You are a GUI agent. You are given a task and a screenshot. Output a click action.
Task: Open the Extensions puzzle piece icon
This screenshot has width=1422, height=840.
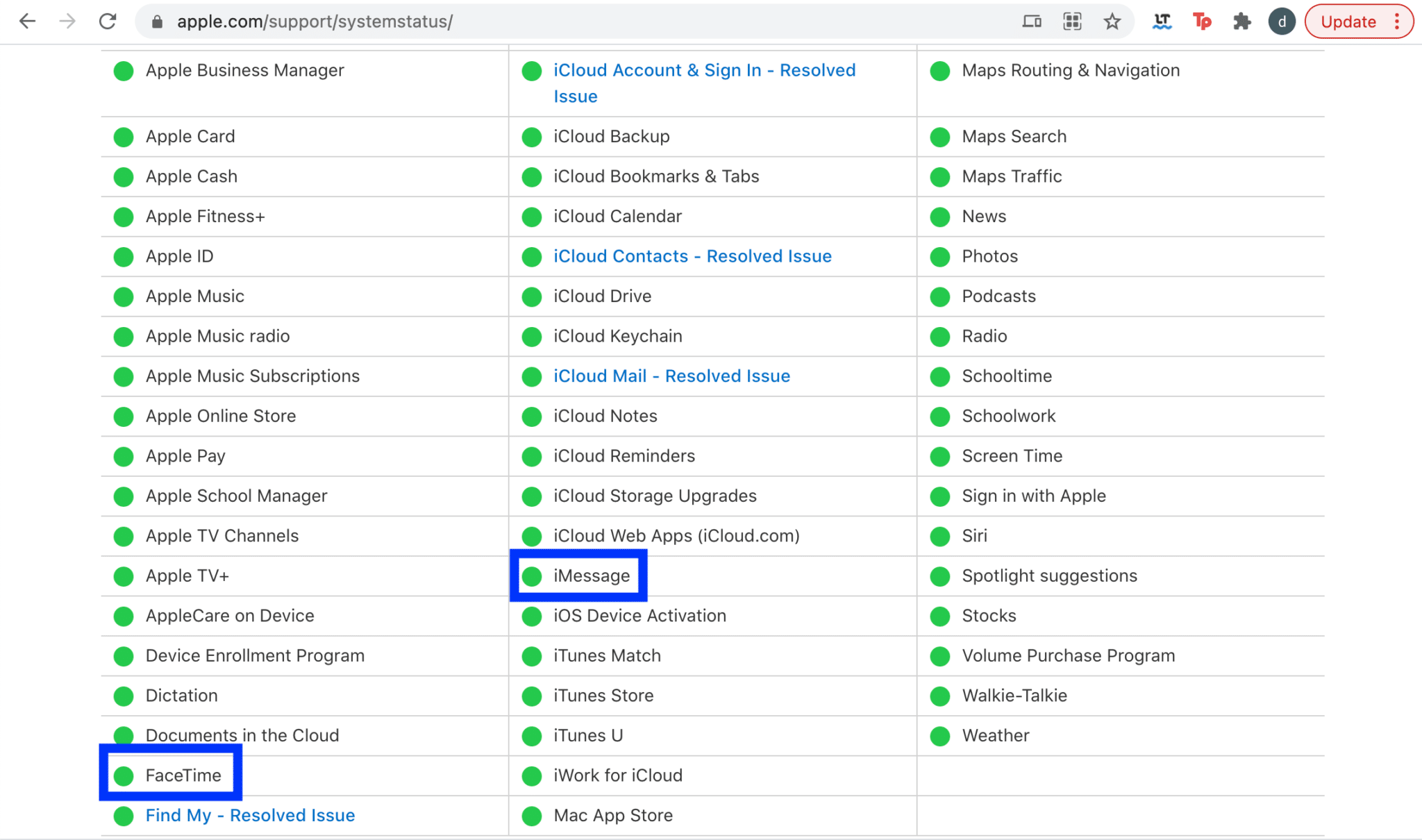point(1241,22)
